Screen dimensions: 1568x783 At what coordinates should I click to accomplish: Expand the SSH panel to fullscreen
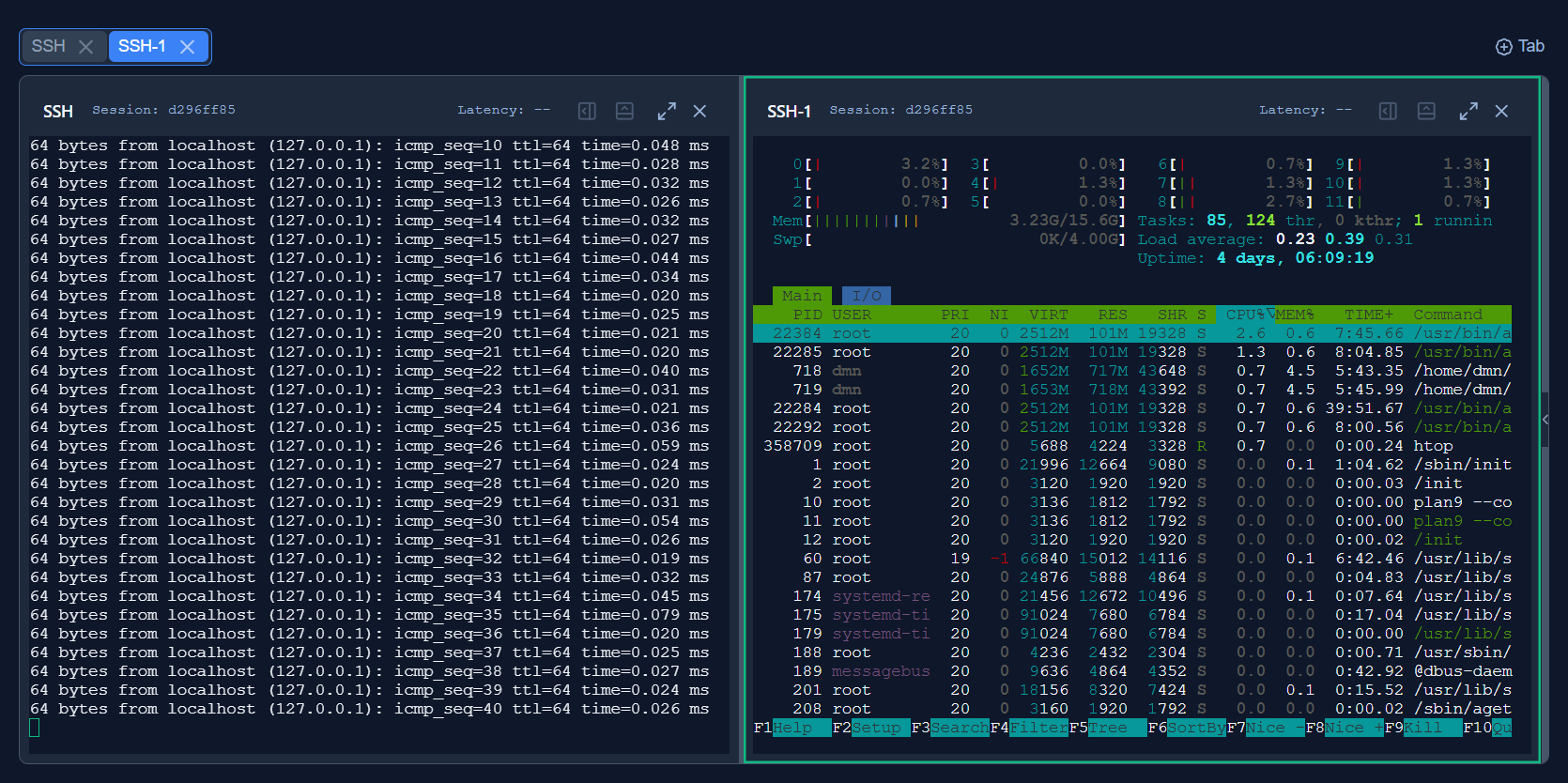coord(667,111)
